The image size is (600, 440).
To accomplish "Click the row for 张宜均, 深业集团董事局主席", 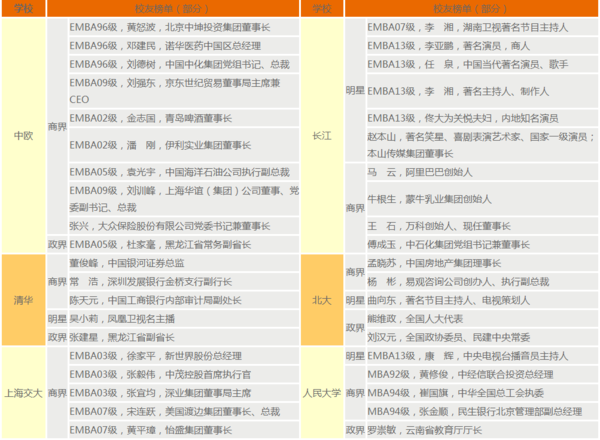I will tap(184, 393).
